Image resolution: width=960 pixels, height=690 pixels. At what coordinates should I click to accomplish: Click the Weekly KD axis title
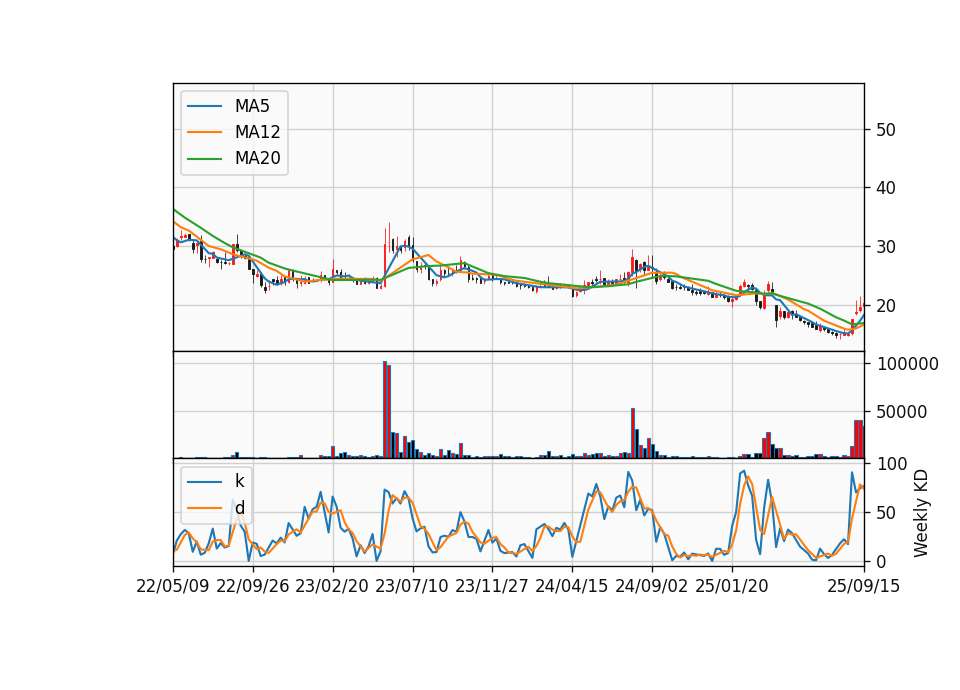click(921, 514)
